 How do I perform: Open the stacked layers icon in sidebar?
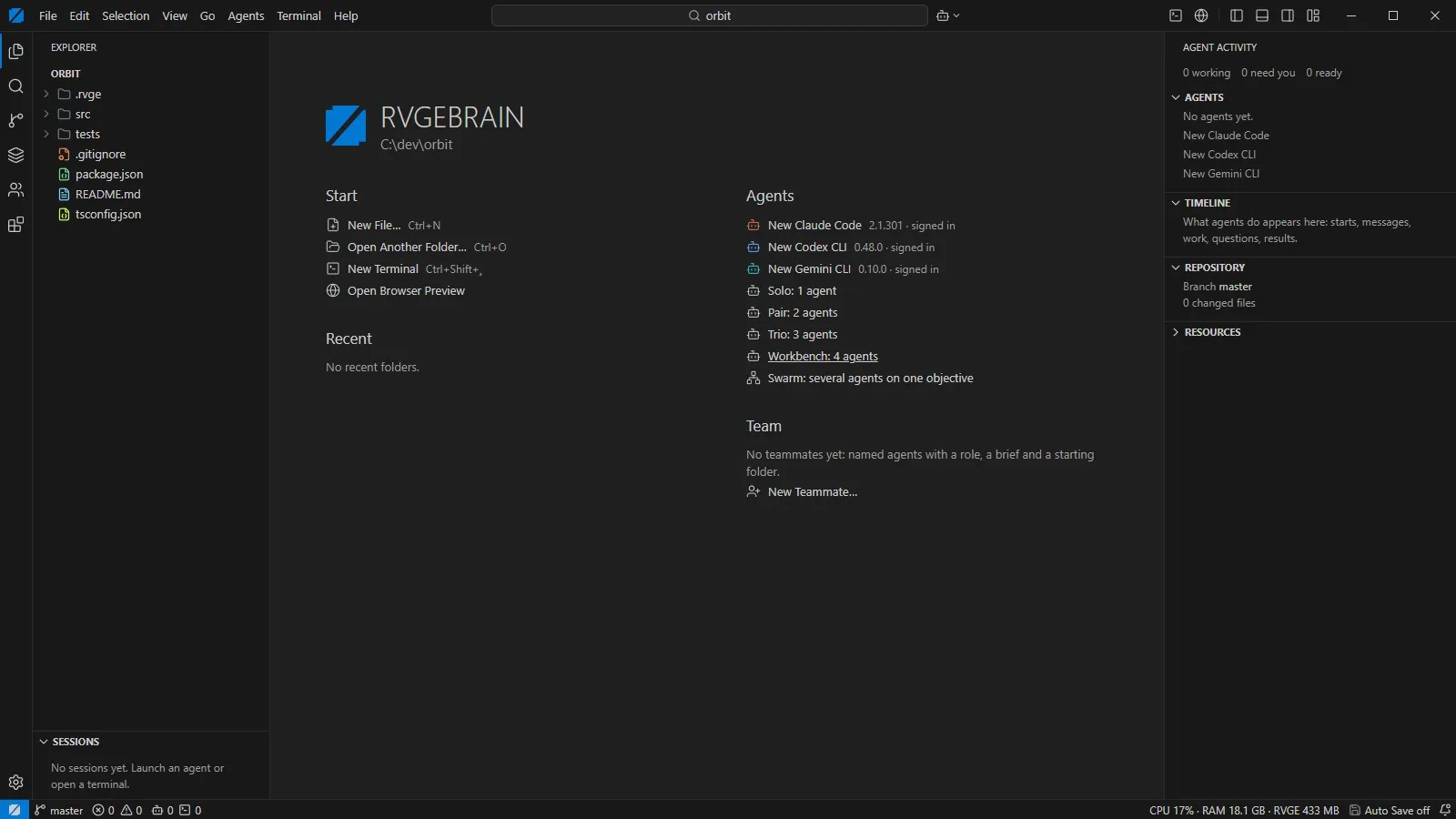(x=15, y=155)
